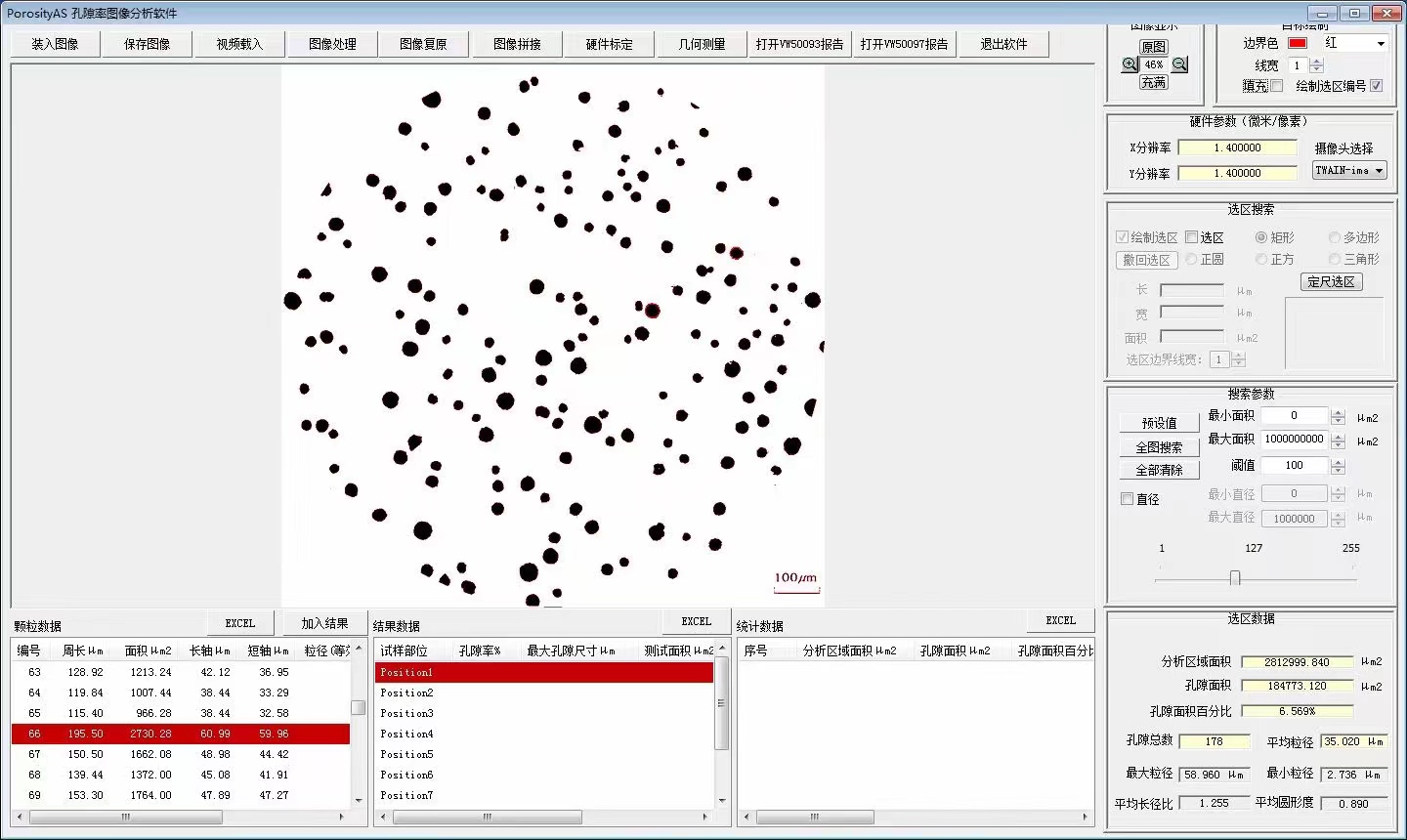Click the zoom in magnifier icon
Viewport: 1407px width, 840px height.
(x=1130, y=64)
